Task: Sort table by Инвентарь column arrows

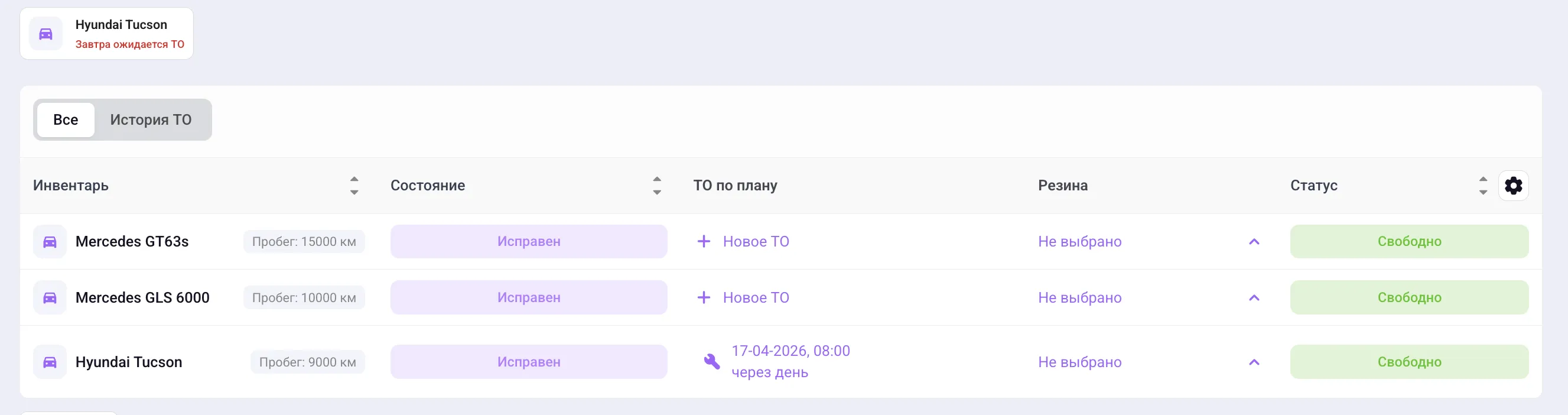Action: tap(354, 185)
